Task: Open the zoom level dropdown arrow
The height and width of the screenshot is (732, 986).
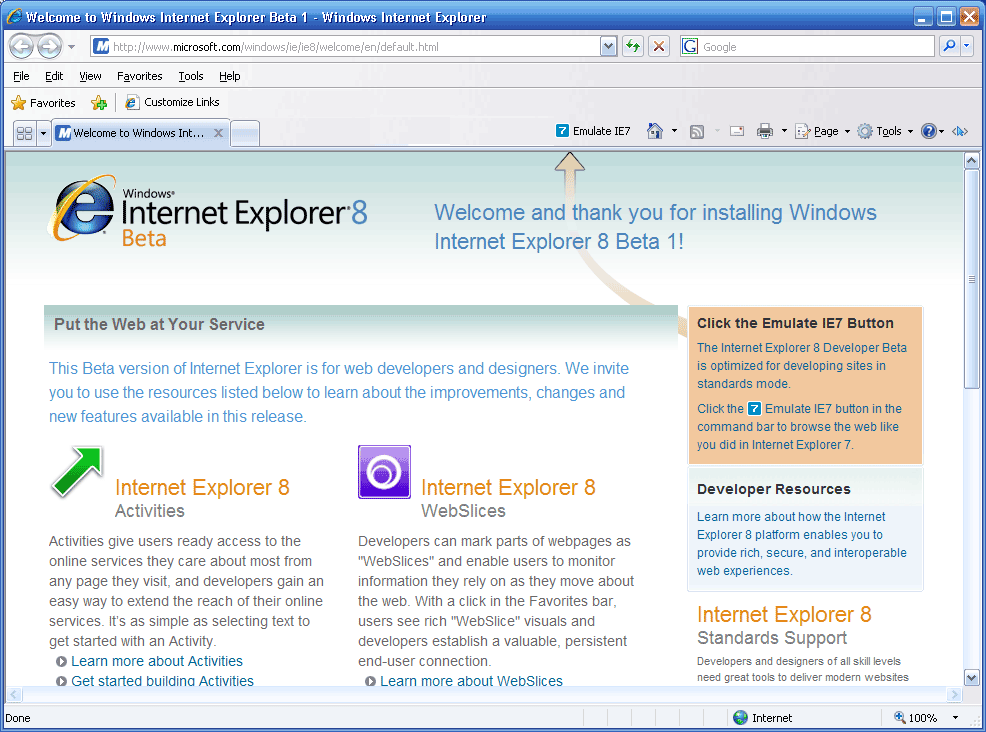Action: (x=955, y=718)
